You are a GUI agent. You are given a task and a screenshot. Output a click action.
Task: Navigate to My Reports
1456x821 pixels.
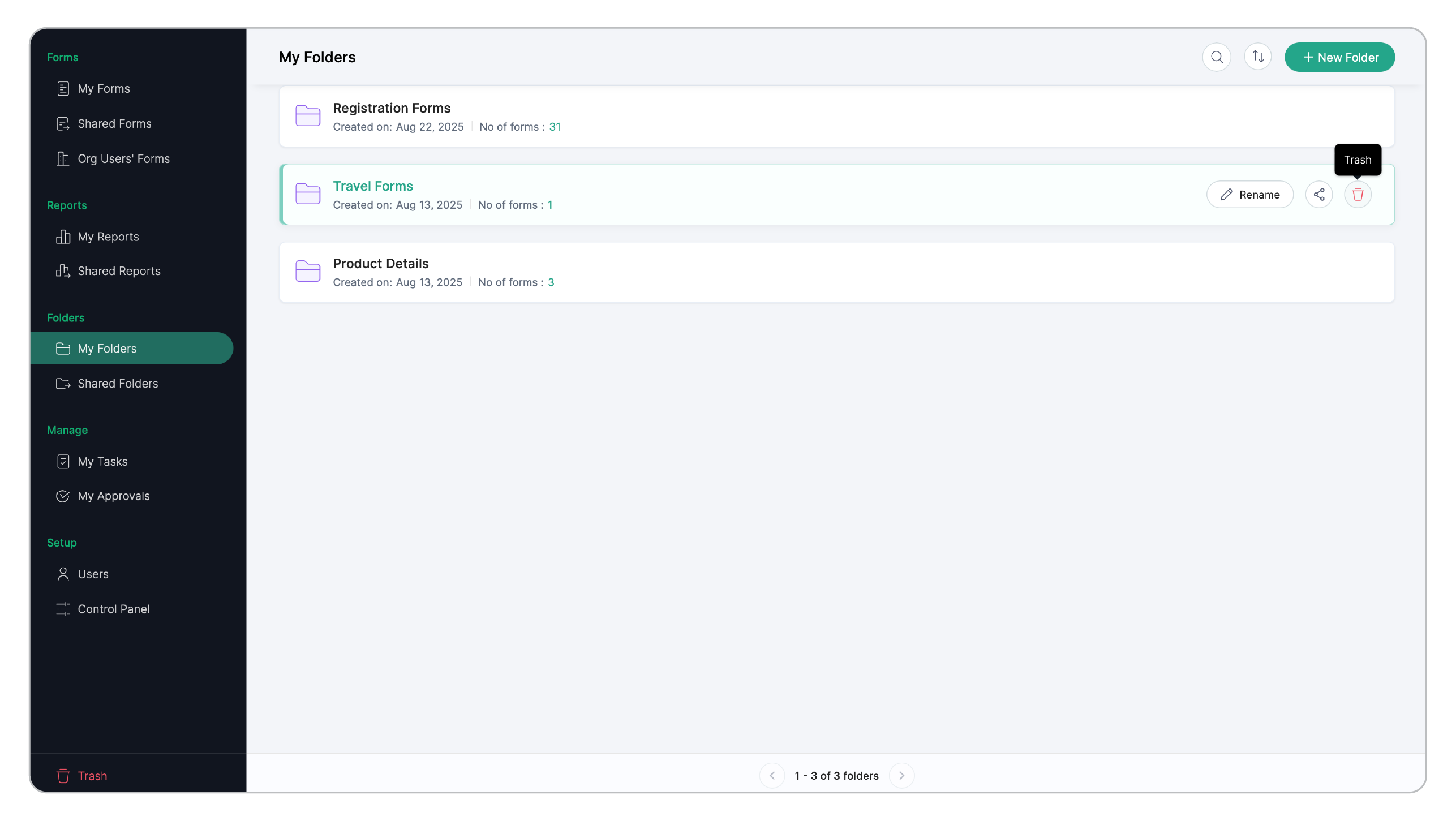click(x=108, y=237)
